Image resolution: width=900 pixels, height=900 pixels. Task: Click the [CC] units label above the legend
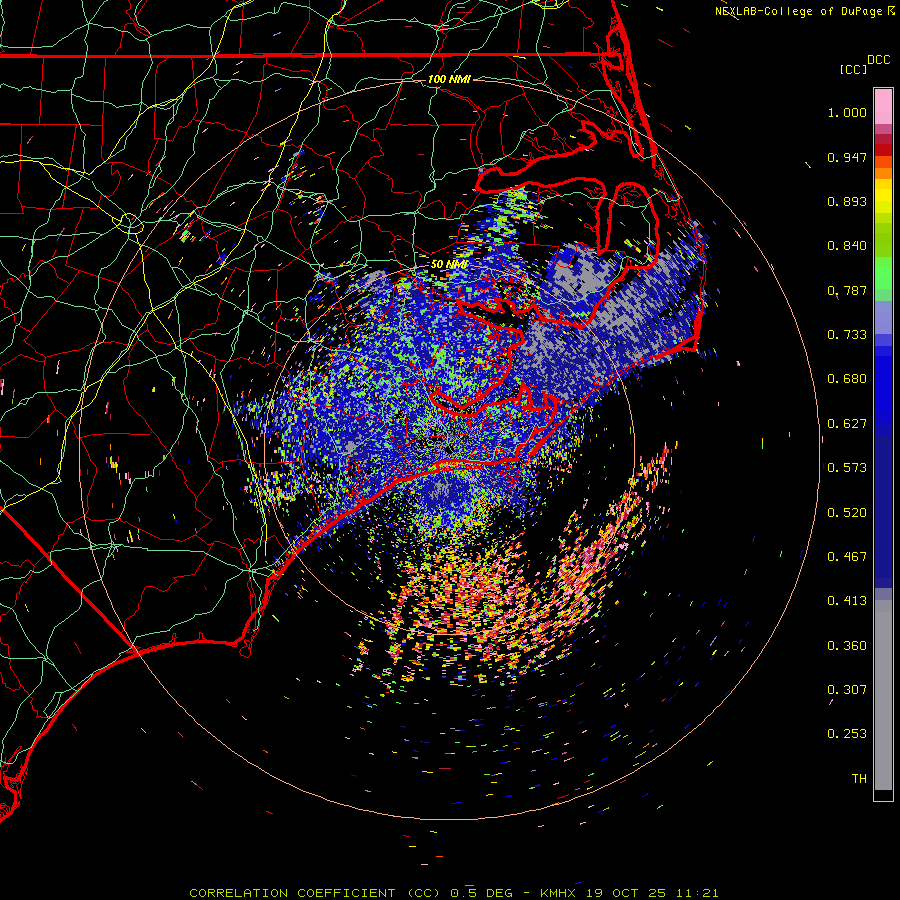tap(854, 69)
